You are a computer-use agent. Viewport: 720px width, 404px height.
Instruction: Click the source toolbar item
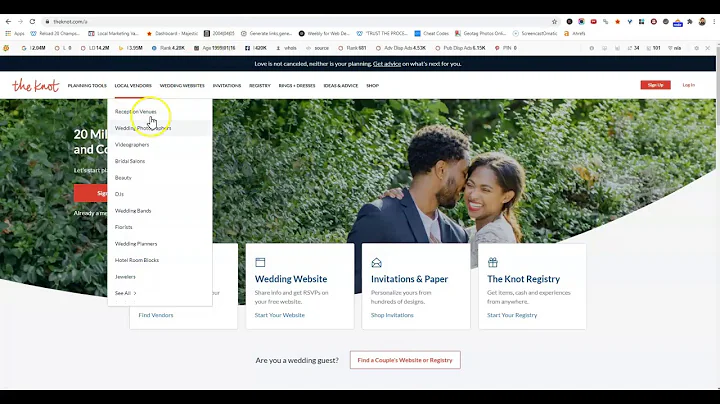pos(317,48)
